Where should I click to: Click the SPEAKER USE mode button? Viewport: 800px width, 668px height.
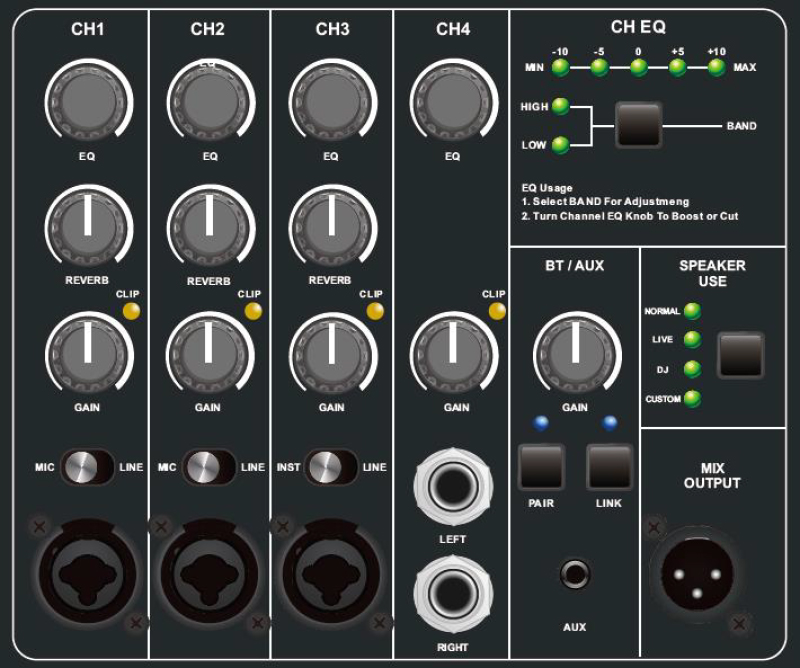[740, 355]
